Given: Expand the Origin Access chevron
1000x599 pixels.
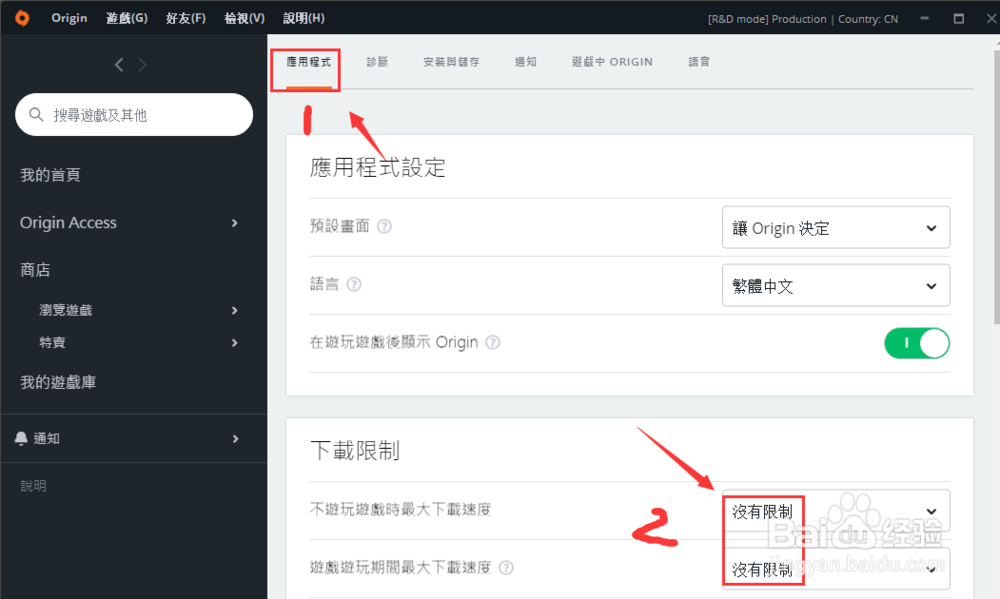Looking at the screenshot, I should click(x=235, y=223).
